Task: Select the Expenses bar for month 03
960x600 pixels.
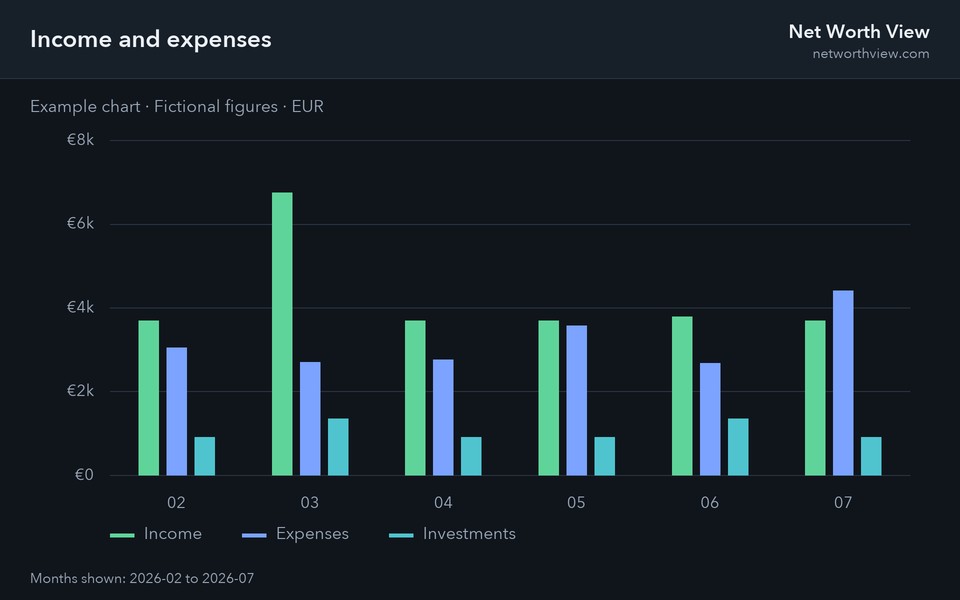Action: tap(310, 419)
